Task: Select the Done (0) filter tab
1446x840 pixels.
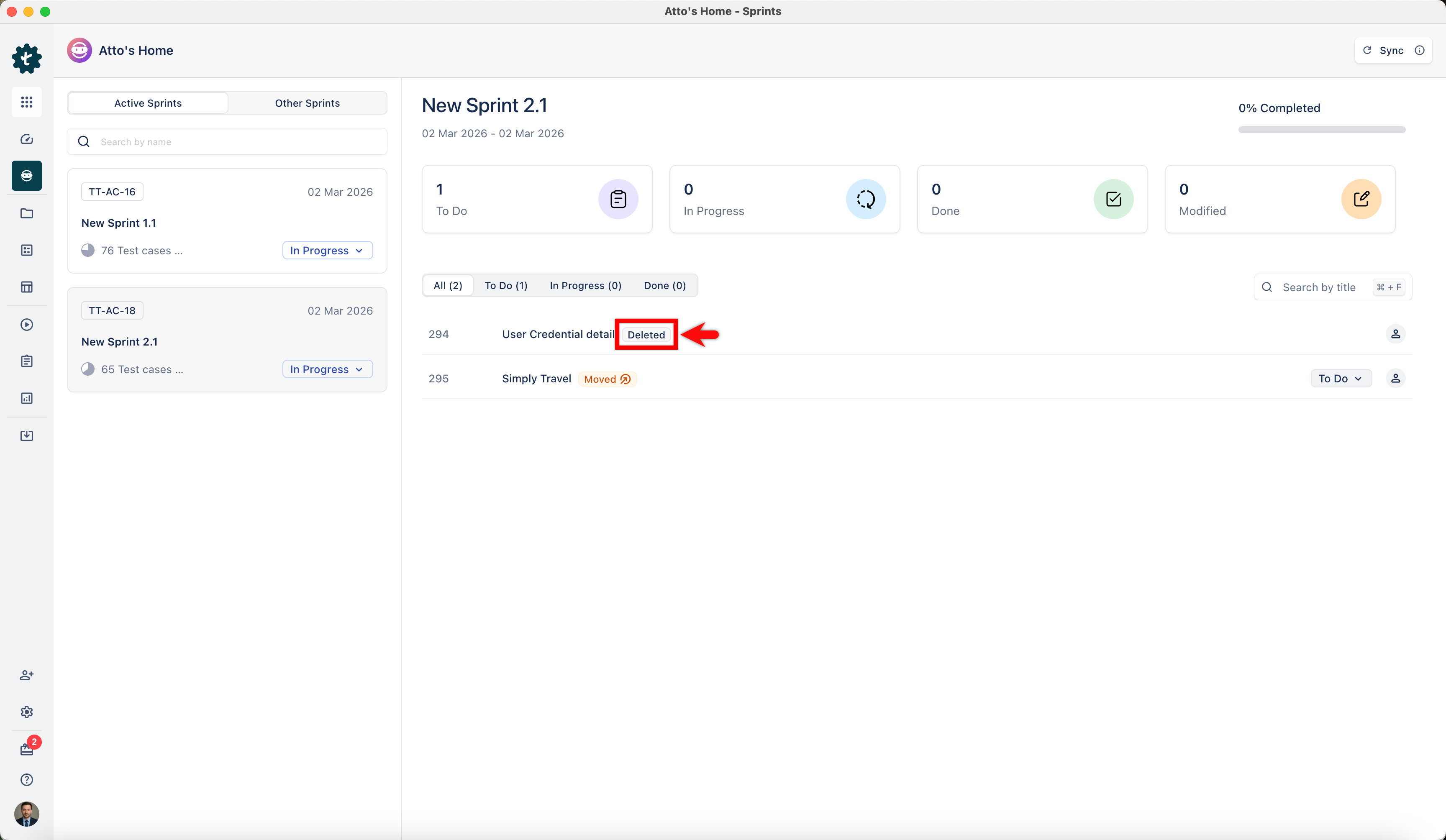Action: click(664, 286)
